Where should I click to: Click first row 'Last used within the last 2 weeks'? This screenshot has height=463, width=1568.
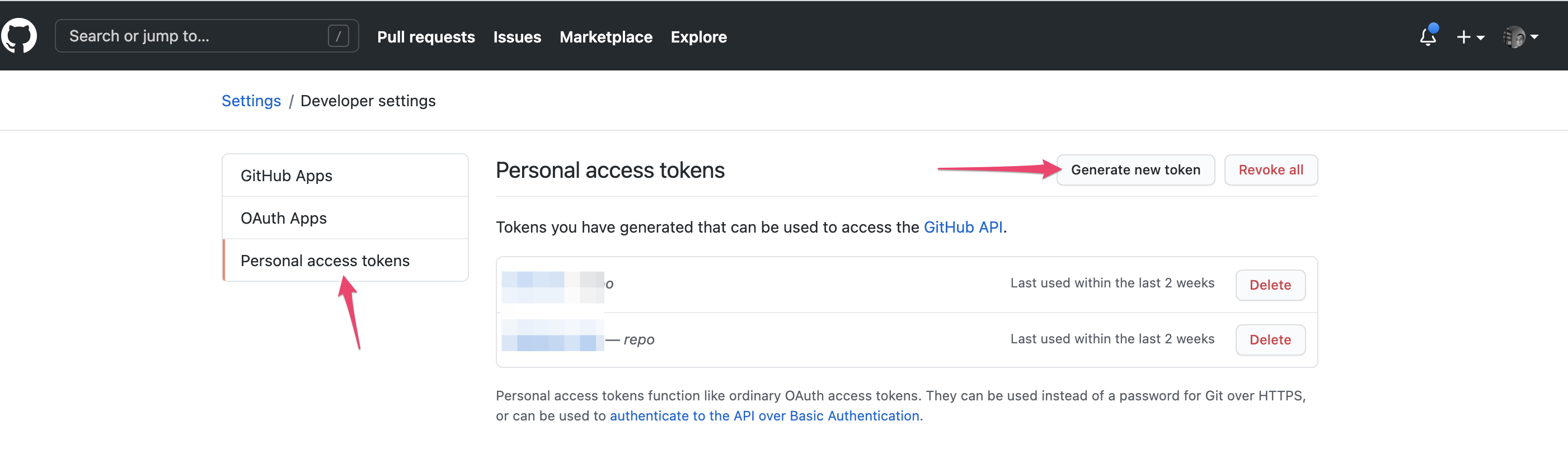tap(1112, 284)
